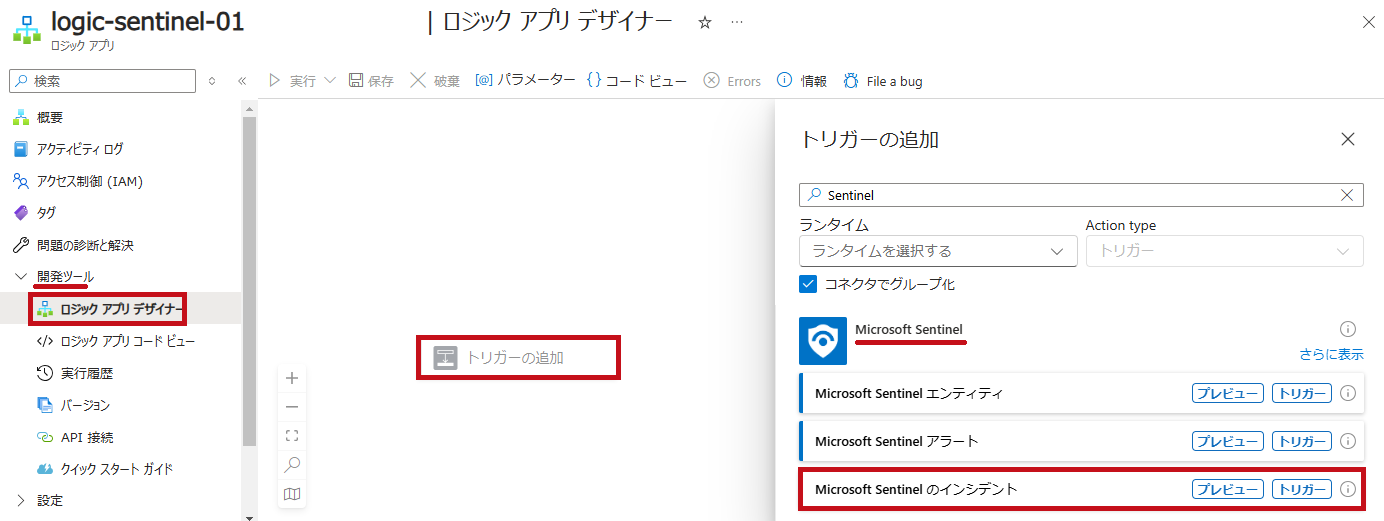Click the 破棄 discard button
The width and height of the screenshot is (1384, 521).
pos(435,81)
